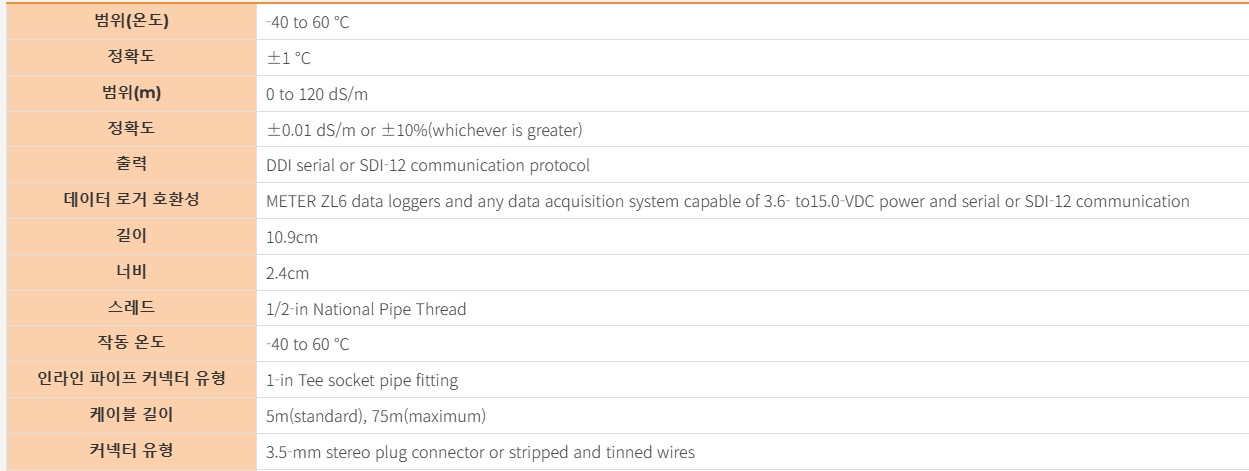Select the 너비 row label
The height and width of the screenshot is (471, 1249).
click(131, 272)
